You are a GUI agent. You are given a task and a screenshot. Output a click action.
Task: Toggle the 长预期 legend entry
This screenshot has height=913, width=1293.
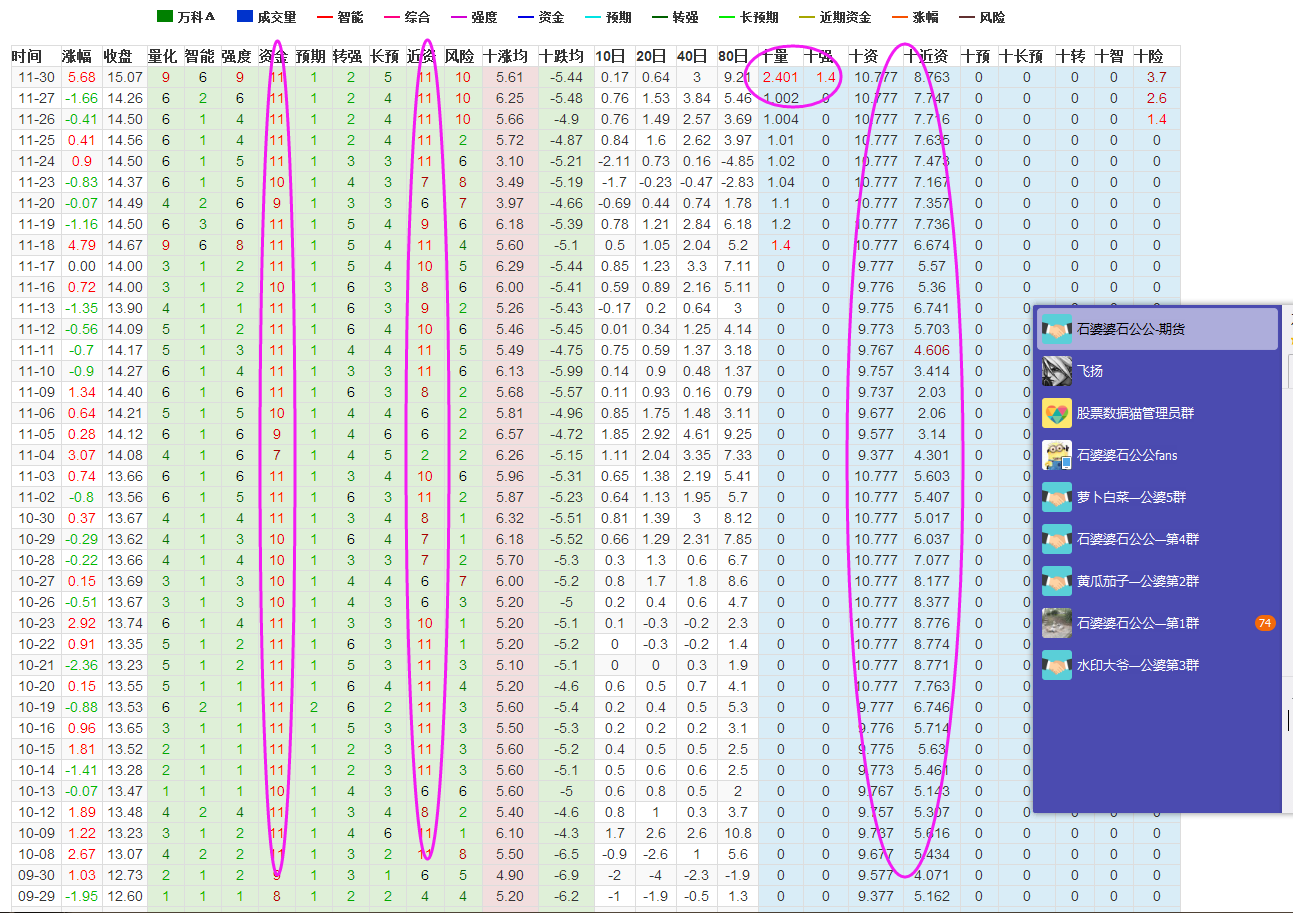[755, 17]
